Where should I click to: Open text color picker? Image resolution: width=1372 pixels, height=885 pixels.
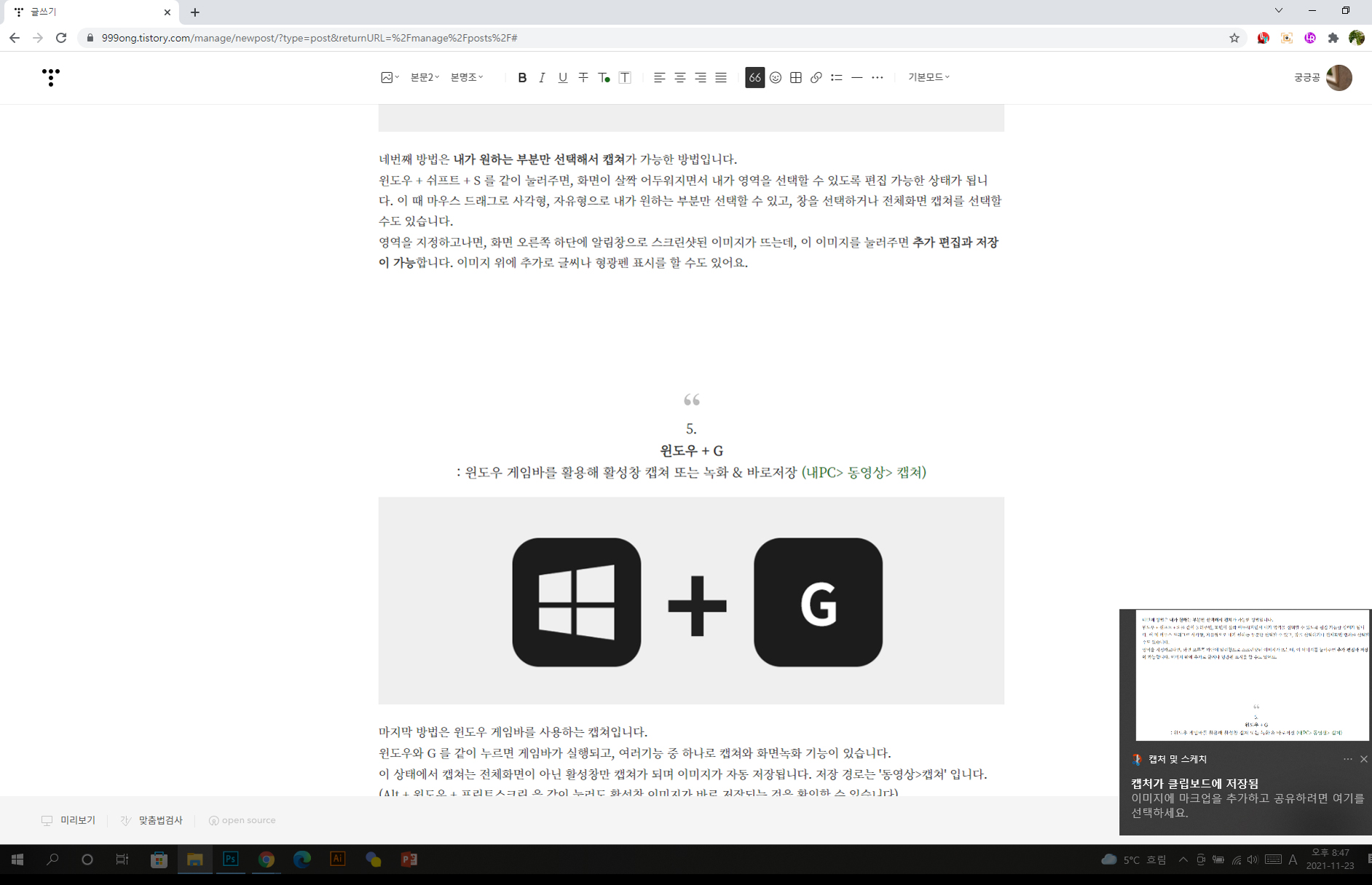tap(604, 77)
